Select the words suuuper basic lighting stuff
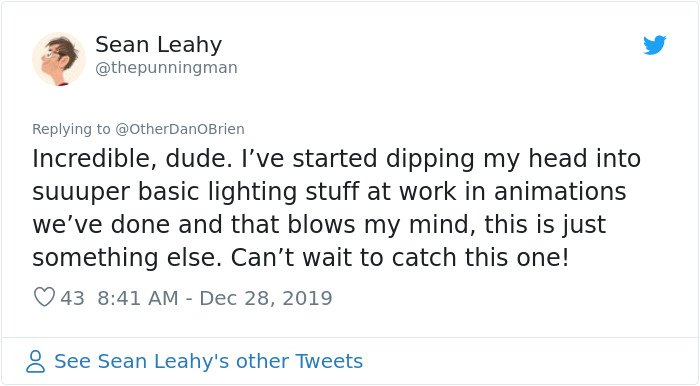Viewport: 700px width, 386px height. [196, 192]
